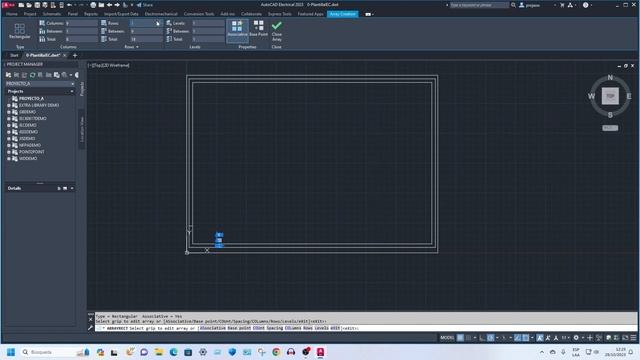The image size is (640, 360).
Task: Click the search magnifier icon in title bar
Action: (x=513, y=5)
